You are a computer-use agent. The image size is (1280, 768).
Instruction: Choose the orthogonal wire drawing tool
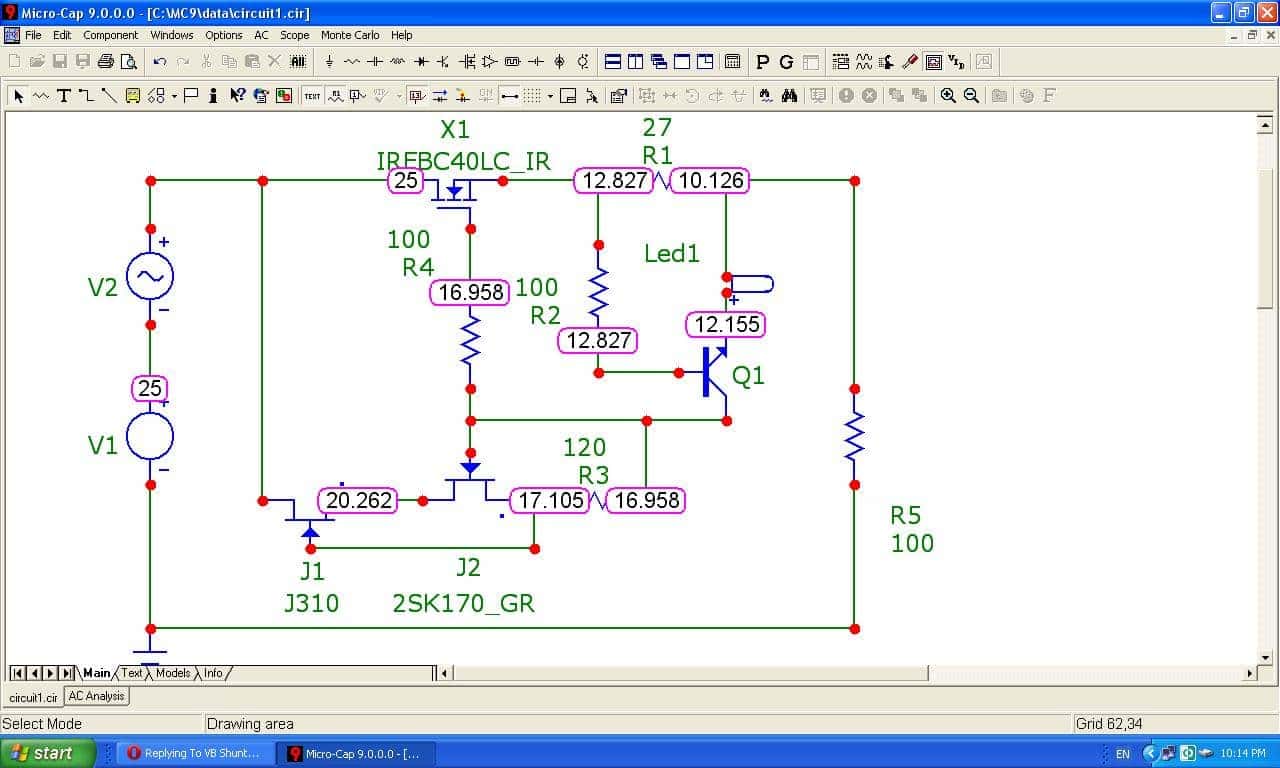tap(86, 96)
